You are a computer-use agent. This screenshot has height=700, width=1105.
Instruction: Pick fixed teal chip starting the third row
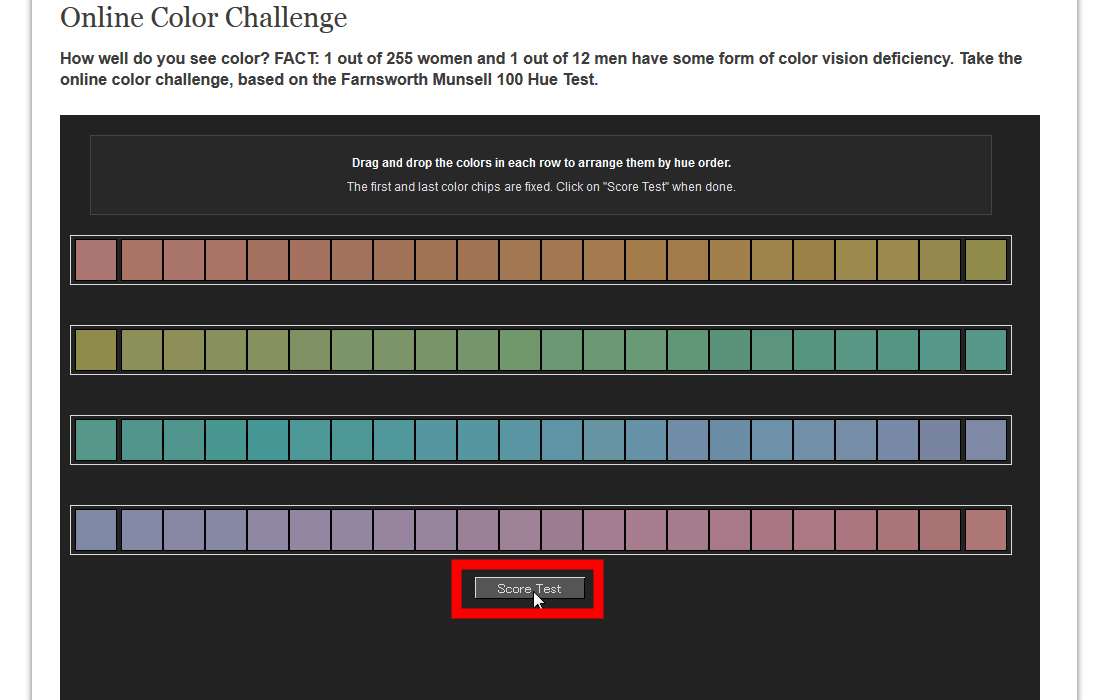96,440
